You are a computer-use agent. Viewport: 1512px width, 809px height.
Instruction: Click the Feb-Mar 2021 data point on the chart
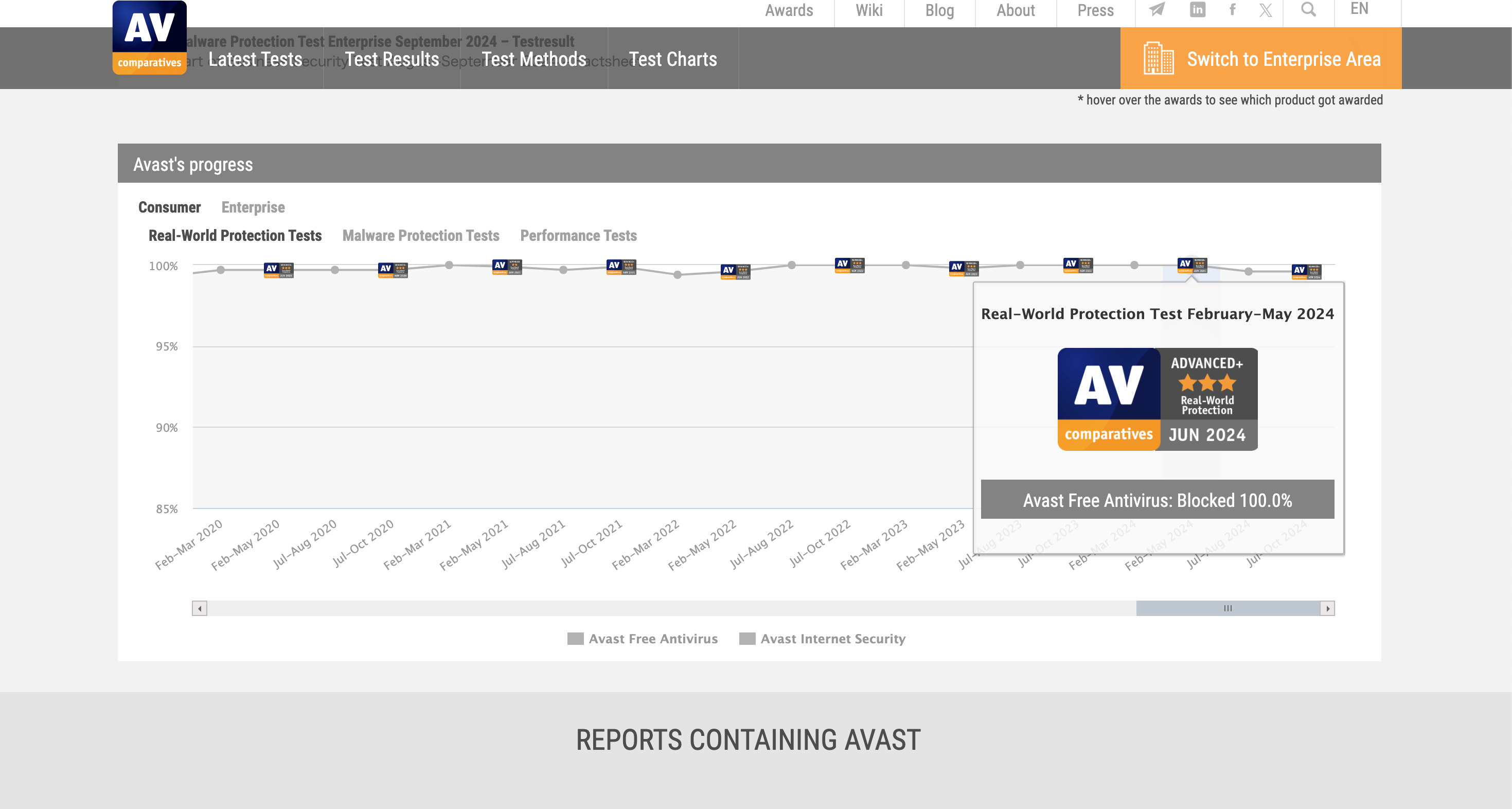click(x=449, y=266)
